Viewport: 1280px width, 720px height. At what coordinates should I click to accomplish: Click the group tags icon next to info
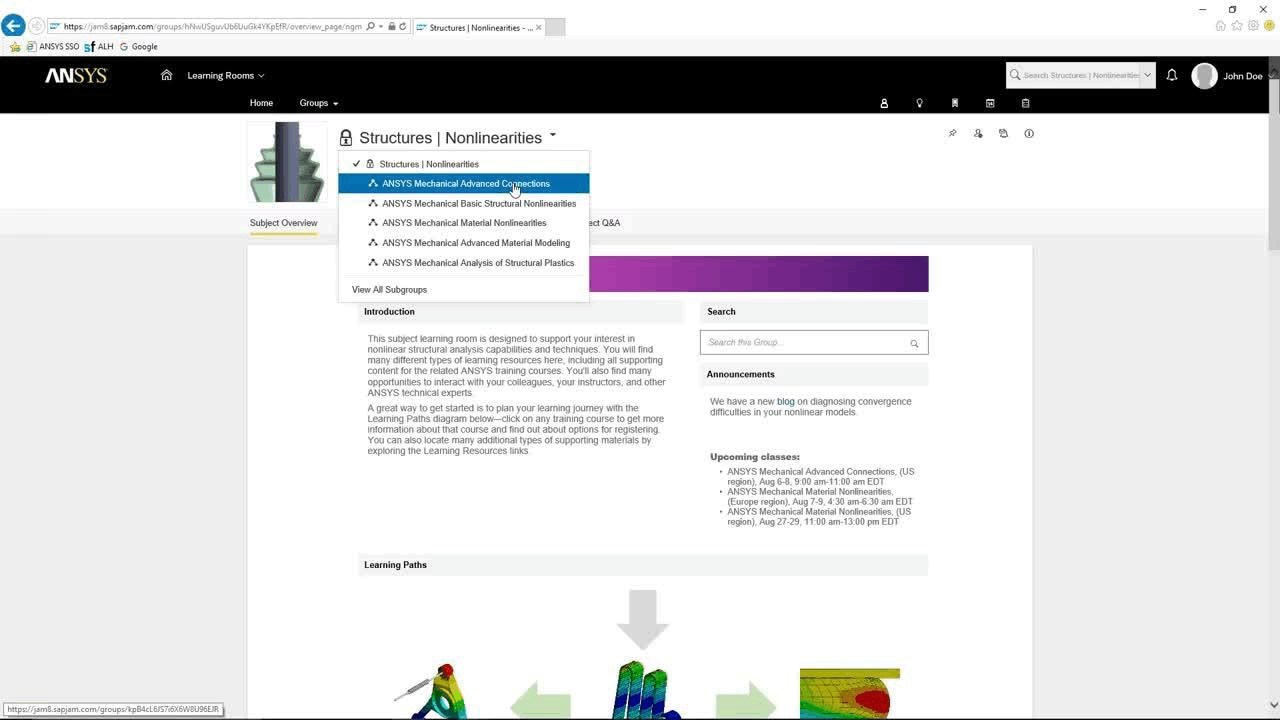(1003, 133)
